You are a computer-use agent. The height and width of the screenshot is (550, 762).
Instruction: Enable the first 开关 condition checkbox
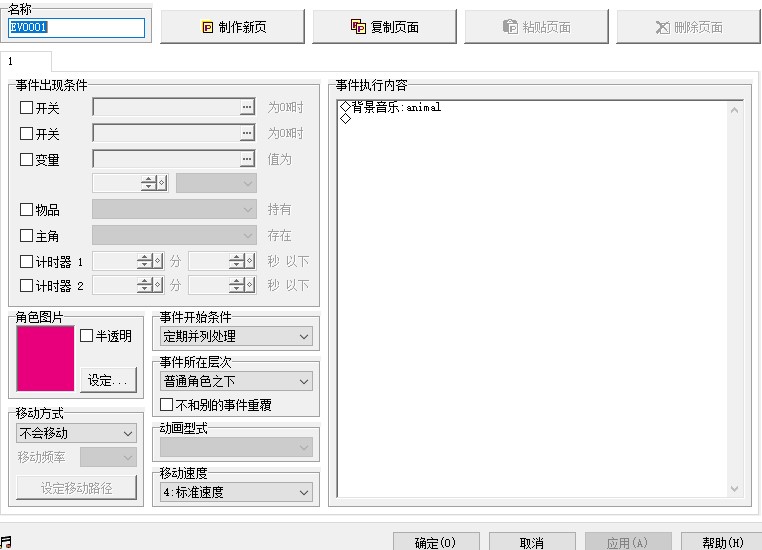(26, 107)
